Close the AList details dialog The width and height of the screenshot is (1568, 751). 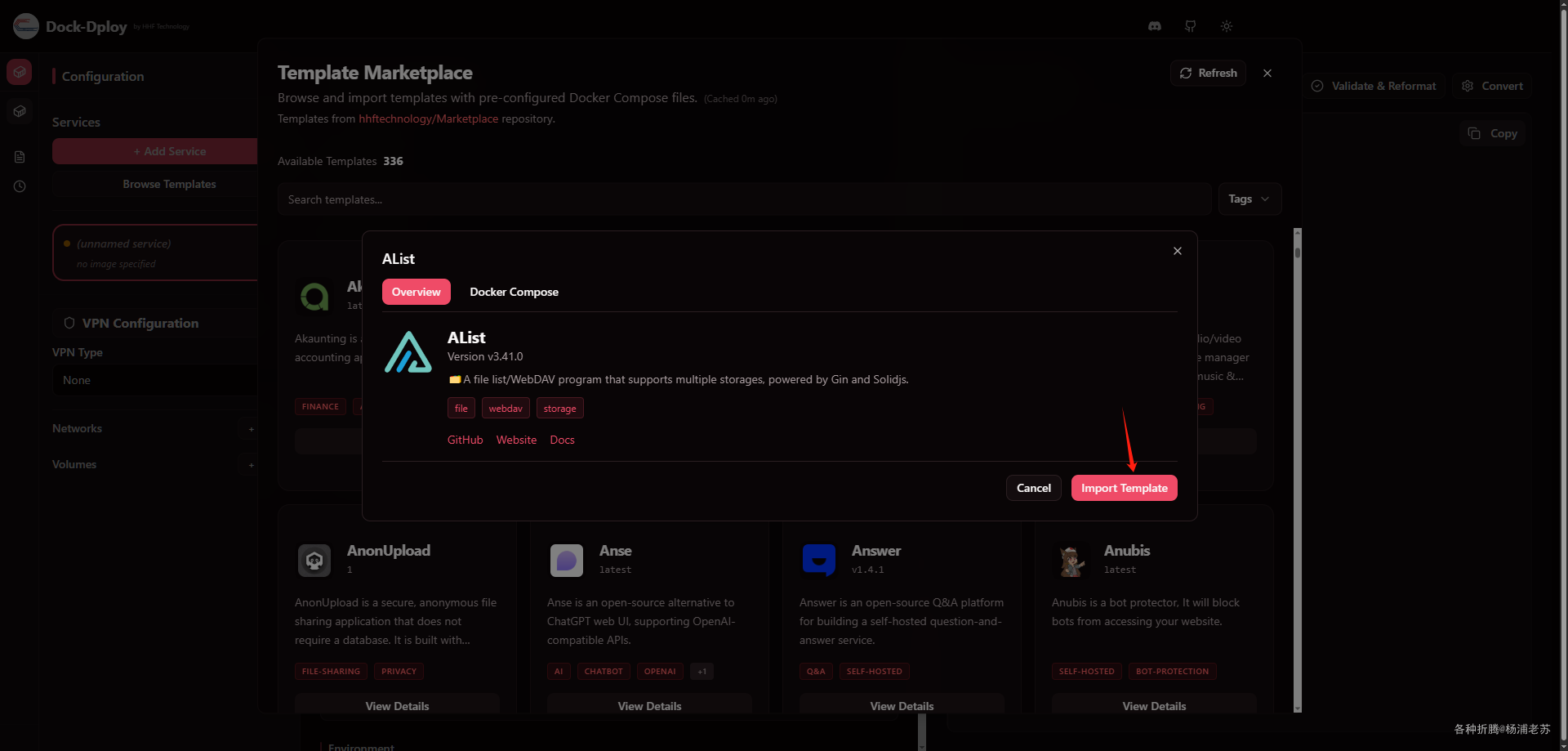(x=1178, y=251)
